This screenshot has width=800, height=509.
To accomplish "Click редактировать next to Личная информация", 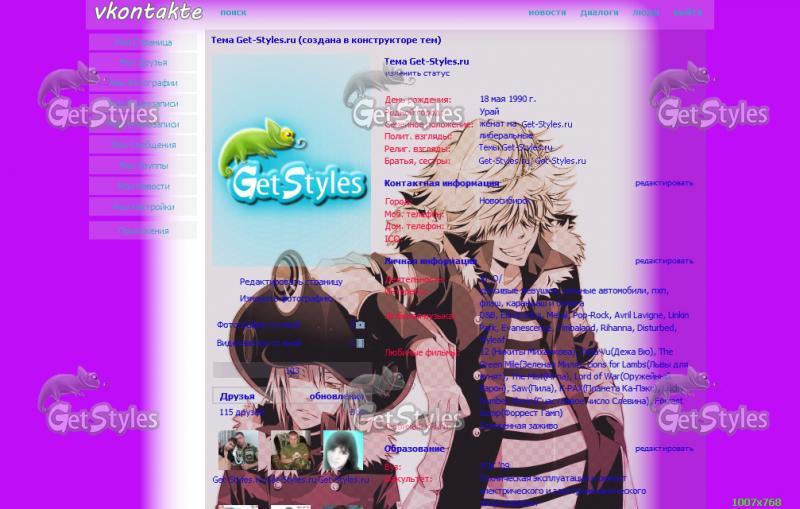I will tap(664, 261).
